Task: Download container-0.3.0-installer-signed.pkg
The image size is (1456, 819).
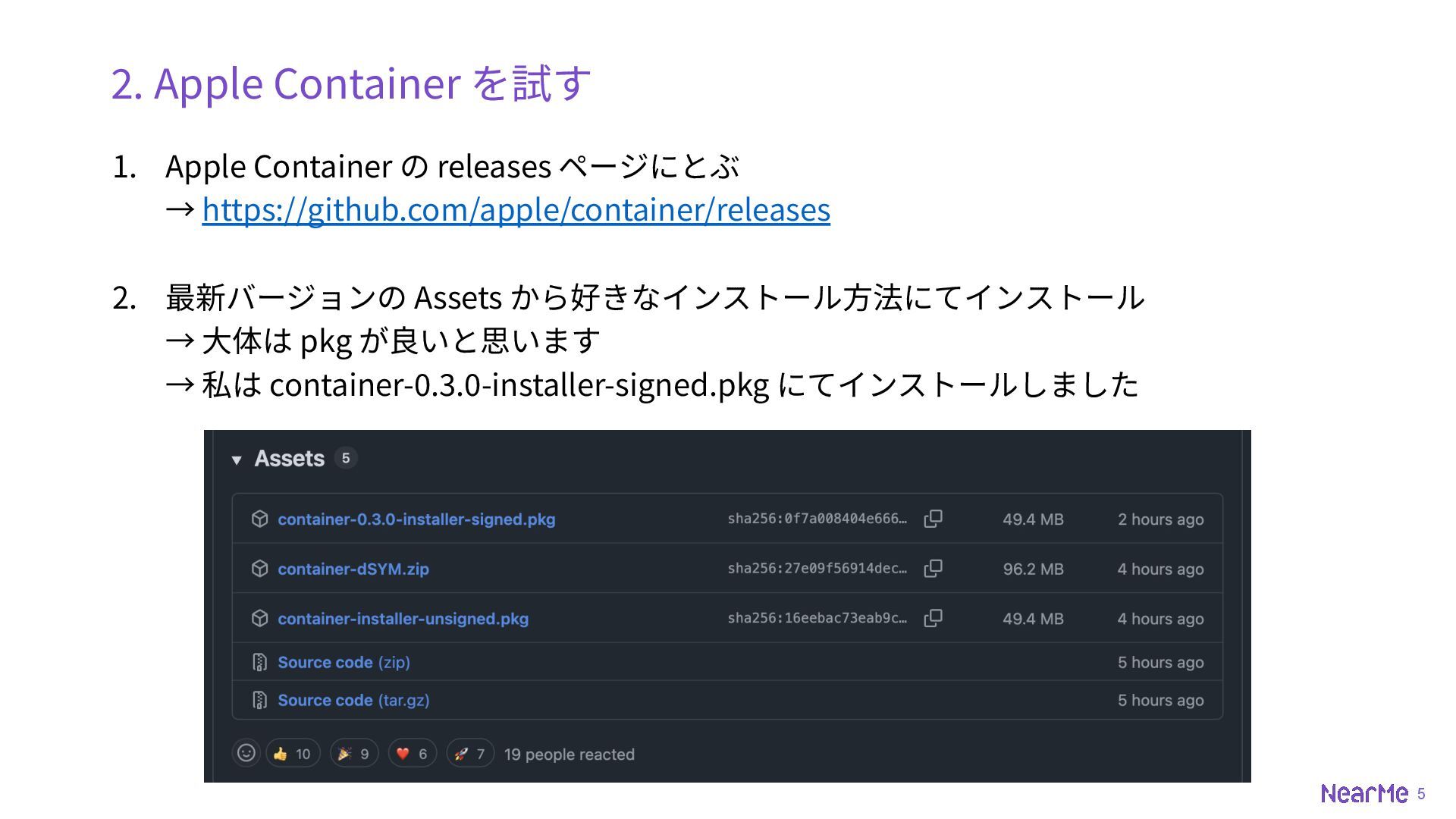Action: (416, 519)
